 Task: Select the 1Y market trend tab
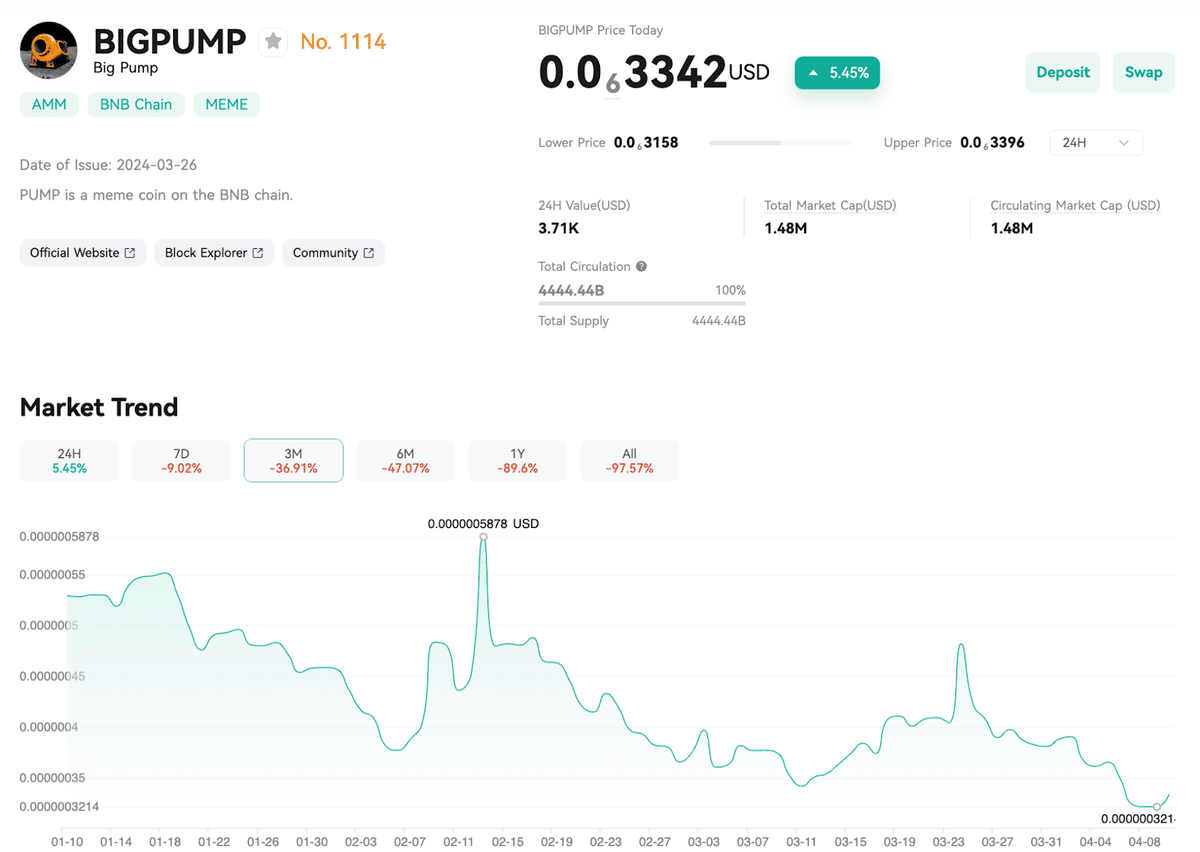pyautogui.click(x=517, y=460)
